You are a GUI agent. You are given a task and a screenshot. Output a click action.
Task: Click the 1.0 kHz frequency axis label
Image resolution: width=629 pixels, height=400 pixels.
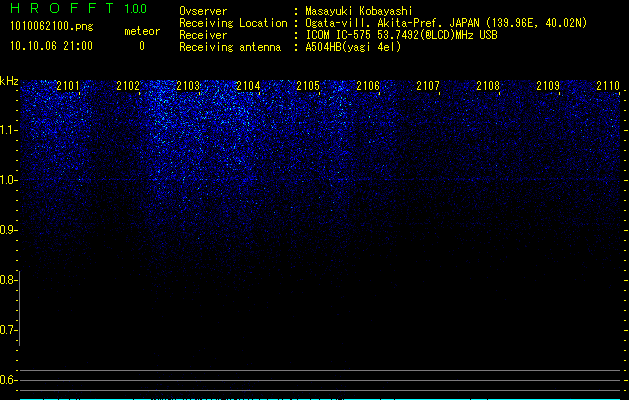pos(7,180)
